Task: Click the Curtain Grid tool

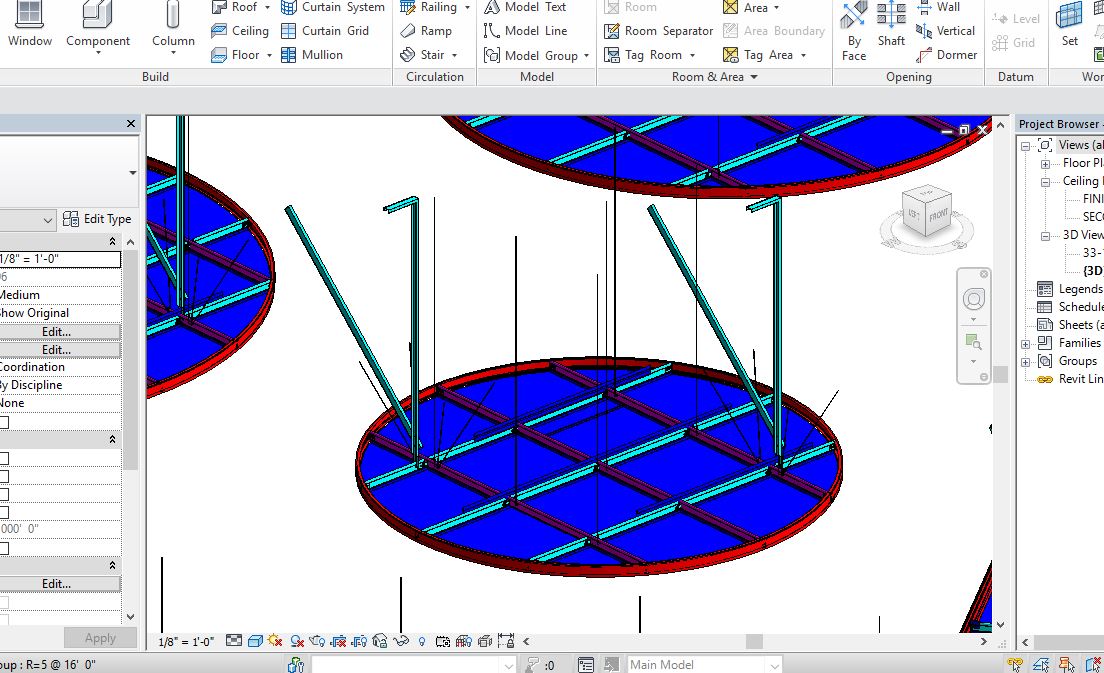Action: [x=324, y=31]
